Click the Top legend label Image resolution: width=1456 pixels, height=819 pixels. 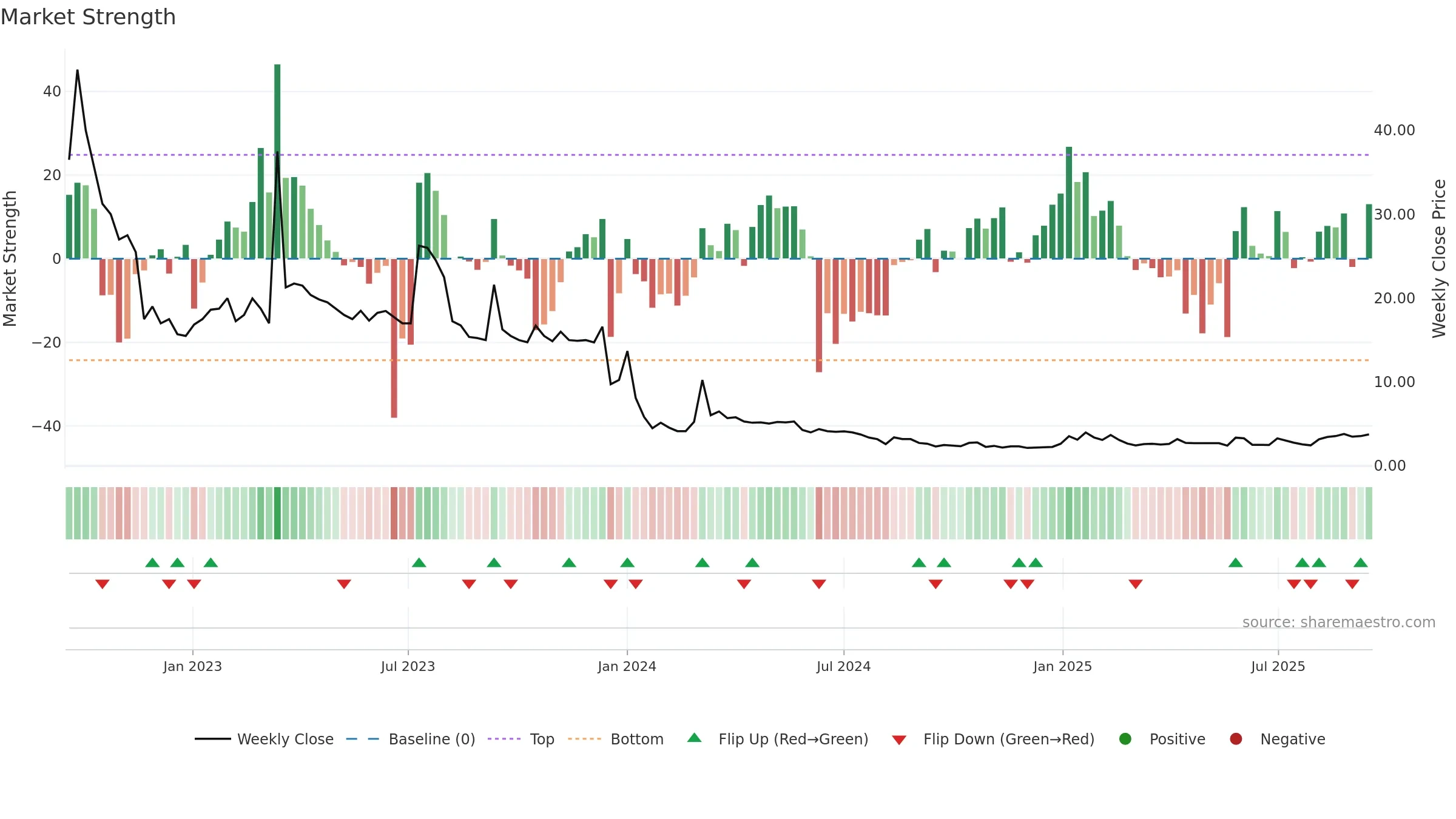click(542, 739)
